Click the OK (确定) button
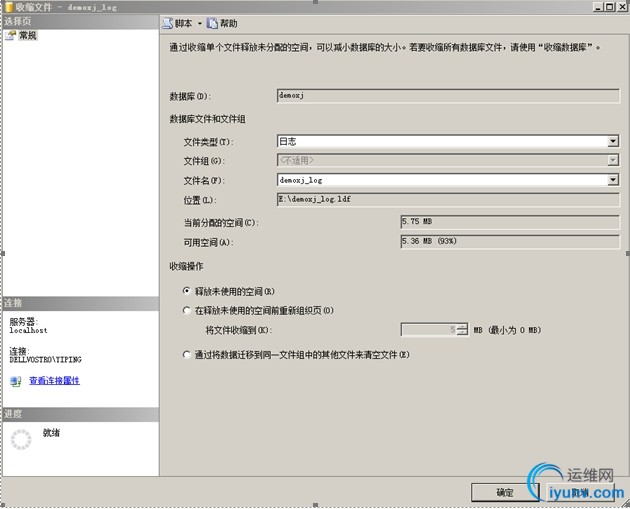This screenshot has height=509, width=630. click(505, 493)
